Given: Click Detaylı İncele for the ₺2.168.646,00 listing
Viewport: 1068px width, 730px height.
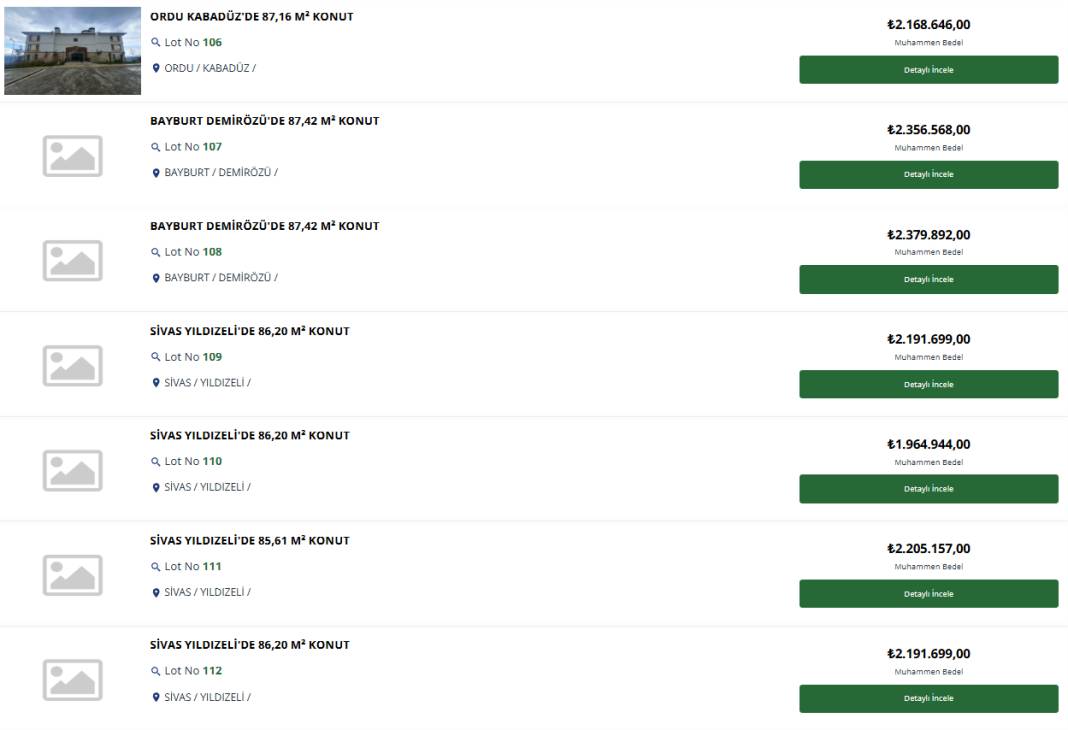Looking at the screenshot, I should (x=928, y=70).
